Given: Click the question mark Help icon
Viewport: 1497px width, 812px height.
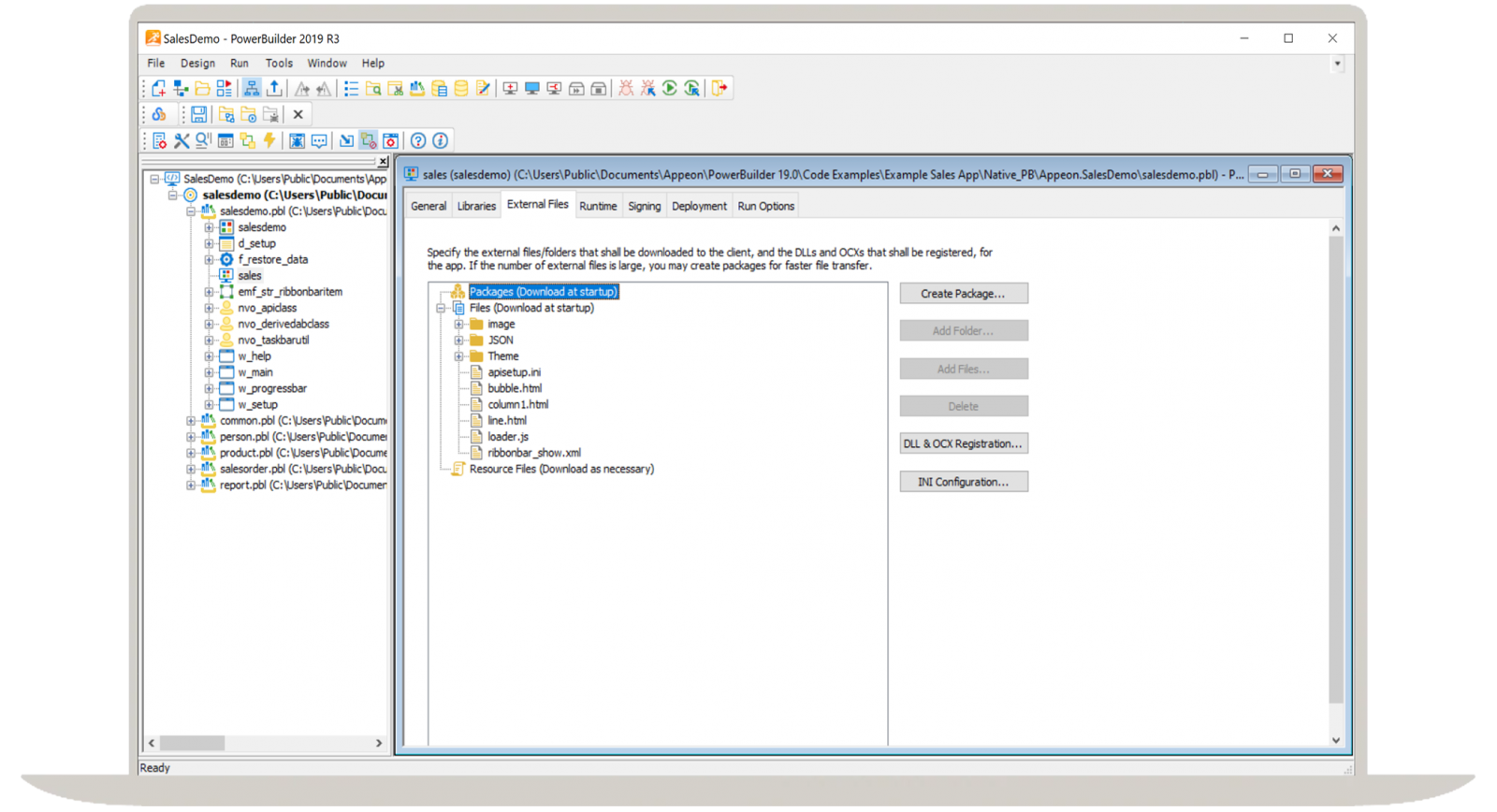Looking at the screenshot, I should pos(418,141).
